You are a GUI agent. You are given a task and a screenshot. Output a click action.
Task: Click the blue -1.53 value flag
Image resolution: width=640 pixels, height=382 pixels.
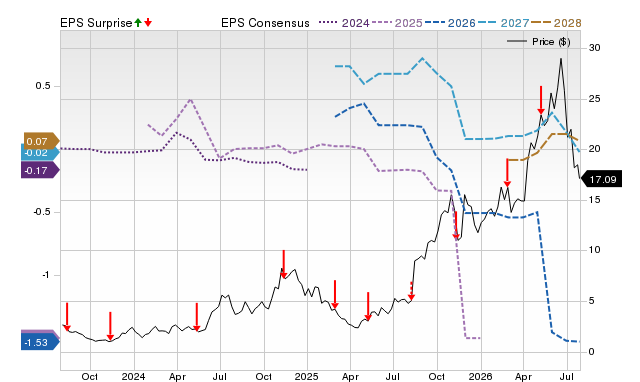tap(40, 342)
